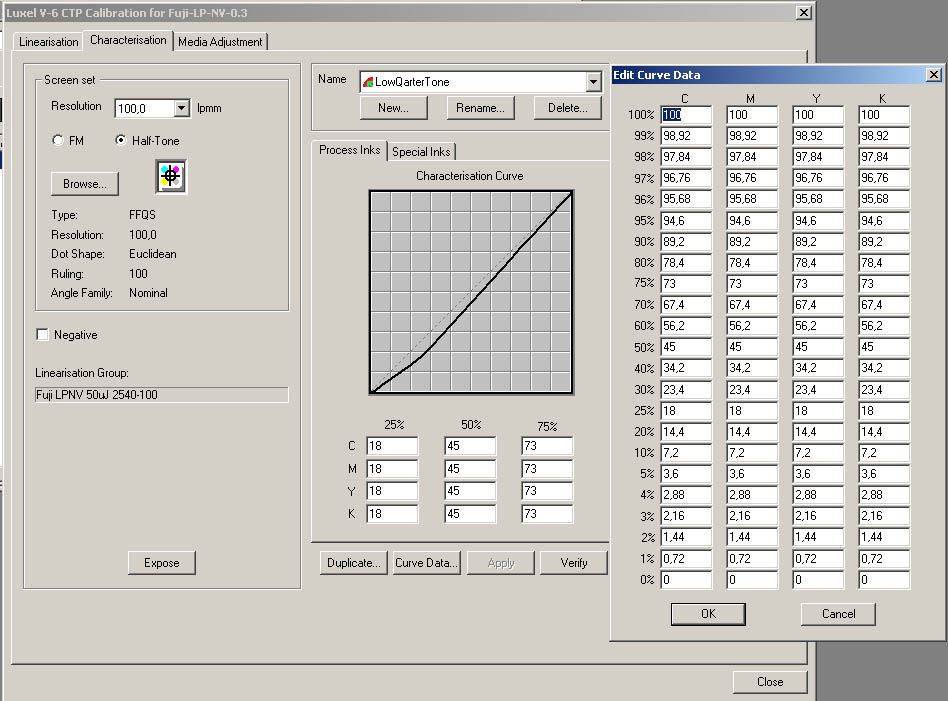948x701 pixels.
Task: Switch to the Linearisation tab
Action: tap(49, 42)
